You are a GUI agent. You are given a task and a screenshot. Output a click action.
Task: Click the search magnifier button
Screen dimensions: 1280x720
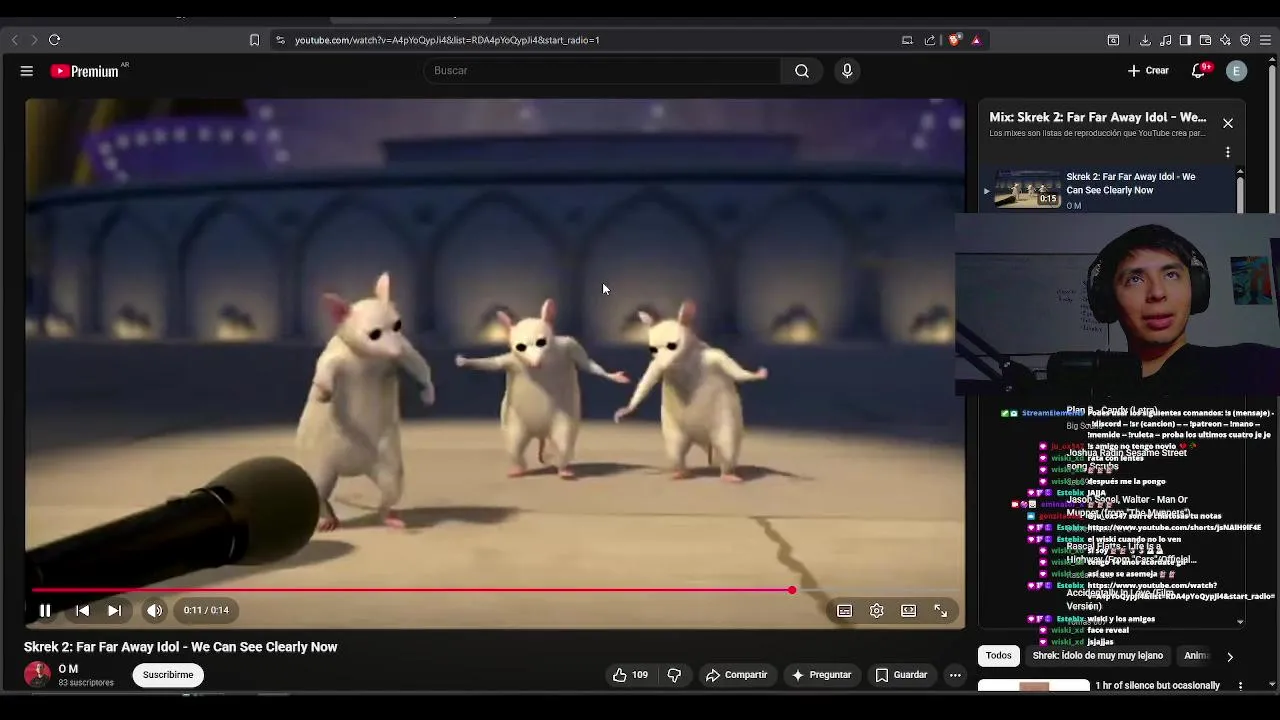click(802, 71)
